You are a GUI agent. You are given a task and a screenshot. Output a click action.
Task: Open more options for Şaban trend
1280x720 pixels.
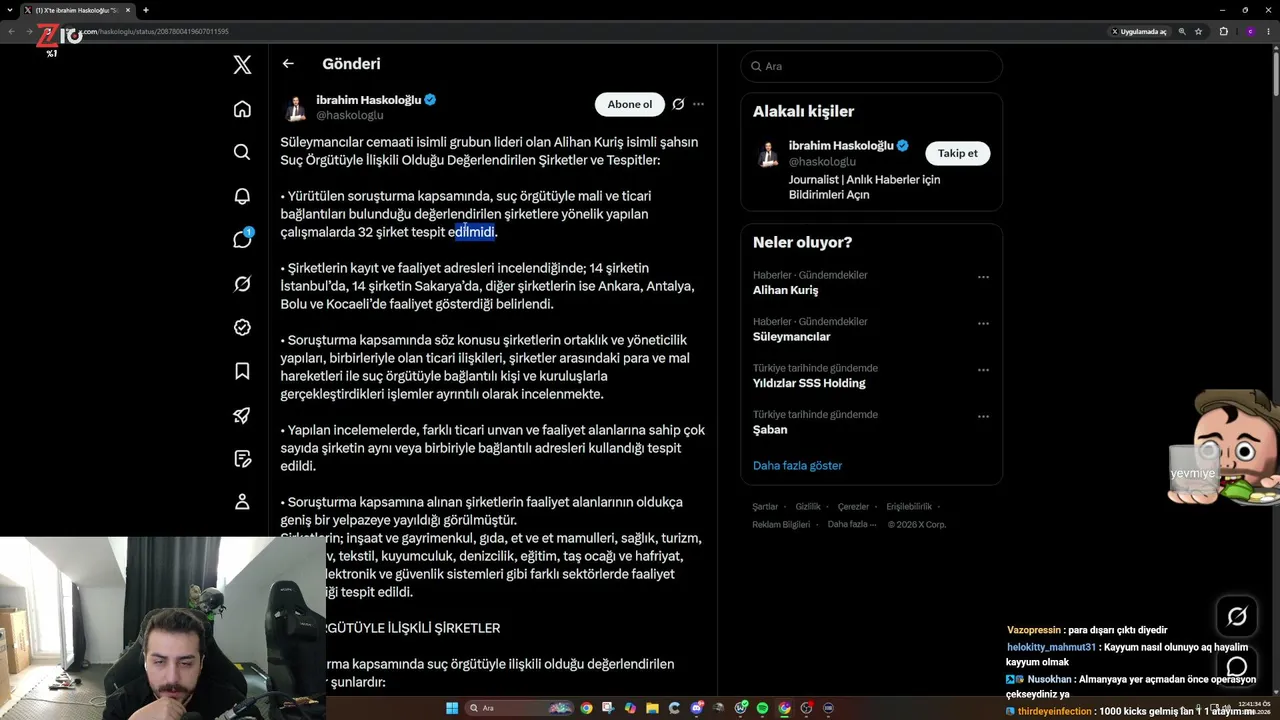(983, 416)
